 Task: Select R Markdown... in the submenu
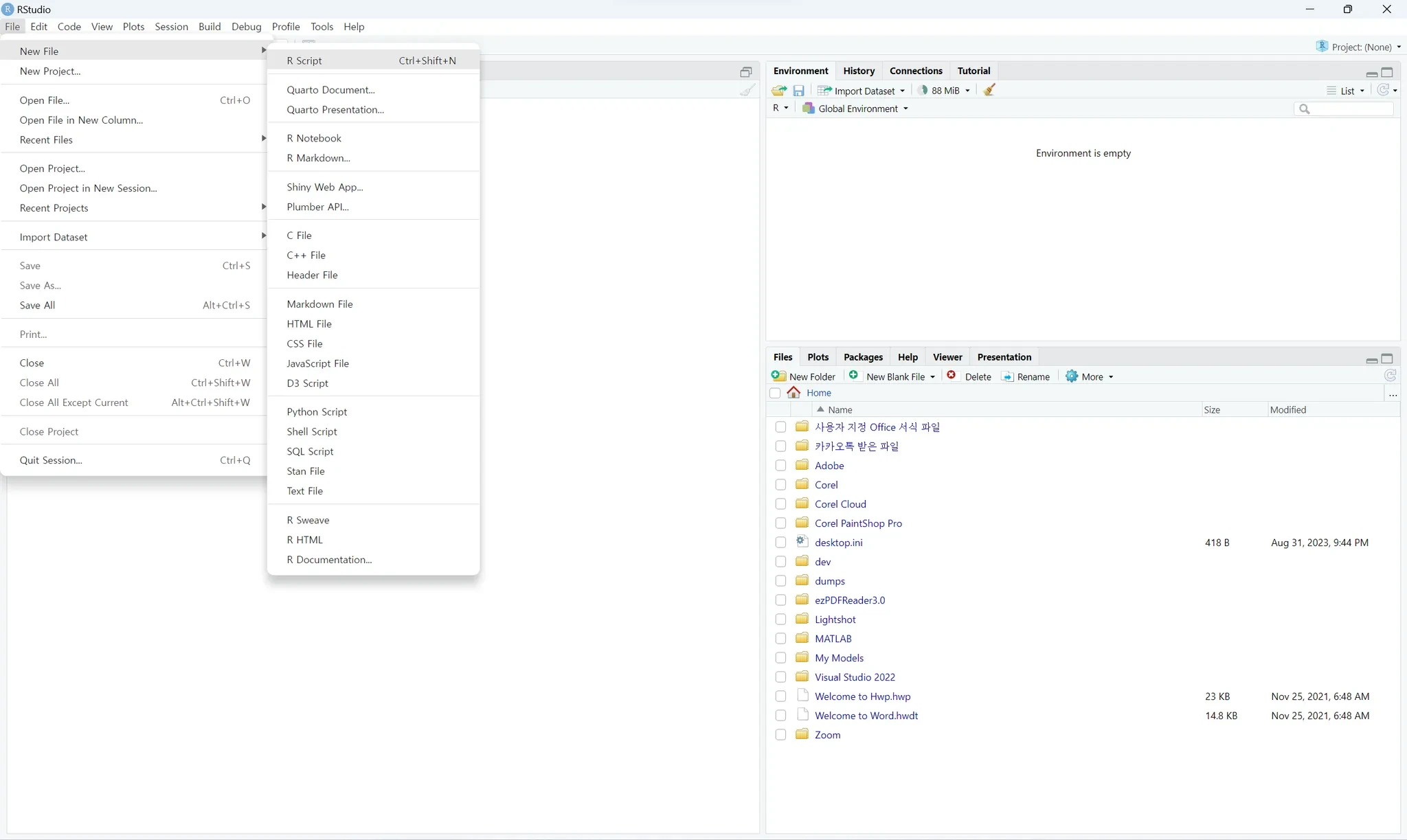373,158
